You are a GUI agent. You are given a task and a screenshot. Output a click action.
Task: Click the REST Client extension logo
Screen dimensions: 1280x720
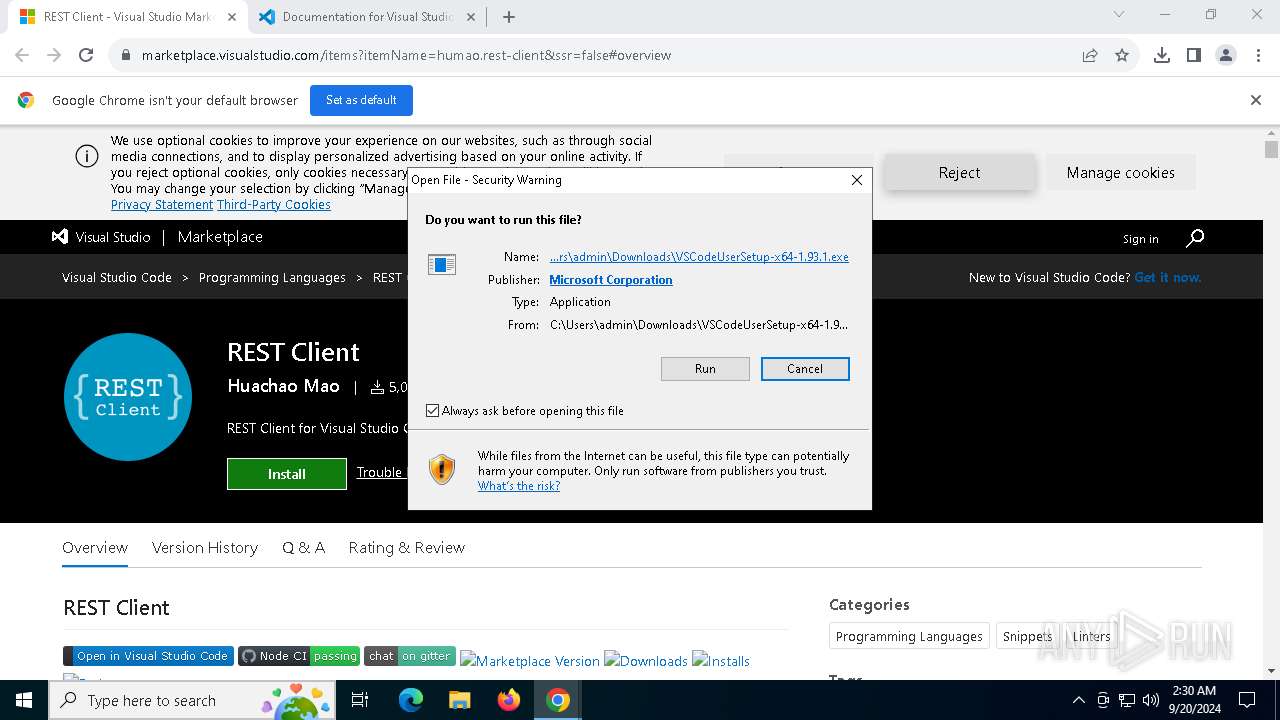click(x=128, y=397)
